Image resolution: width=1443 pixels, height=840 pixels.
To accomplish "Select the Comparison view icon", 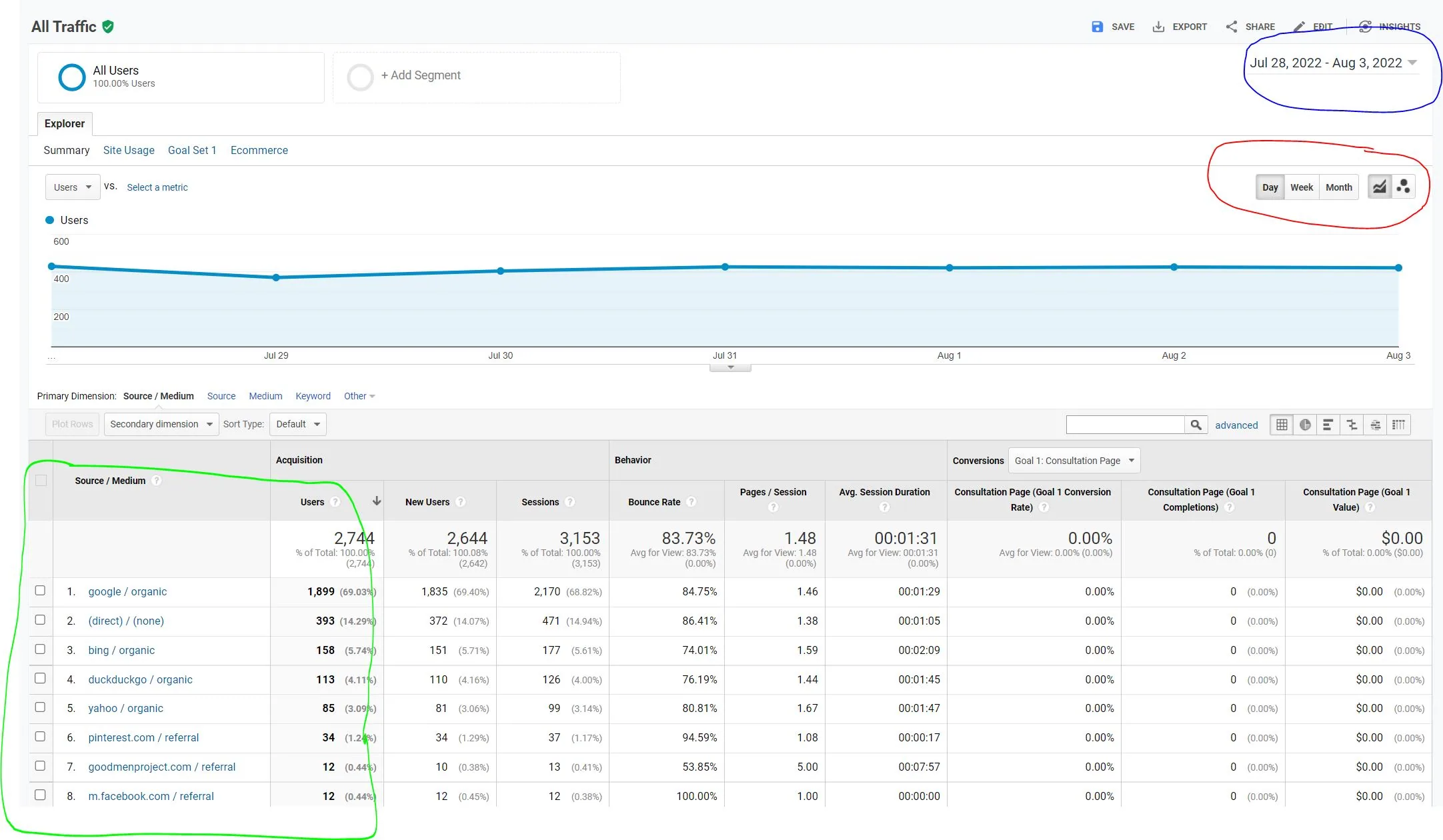I will click(x=1352, y=425).
